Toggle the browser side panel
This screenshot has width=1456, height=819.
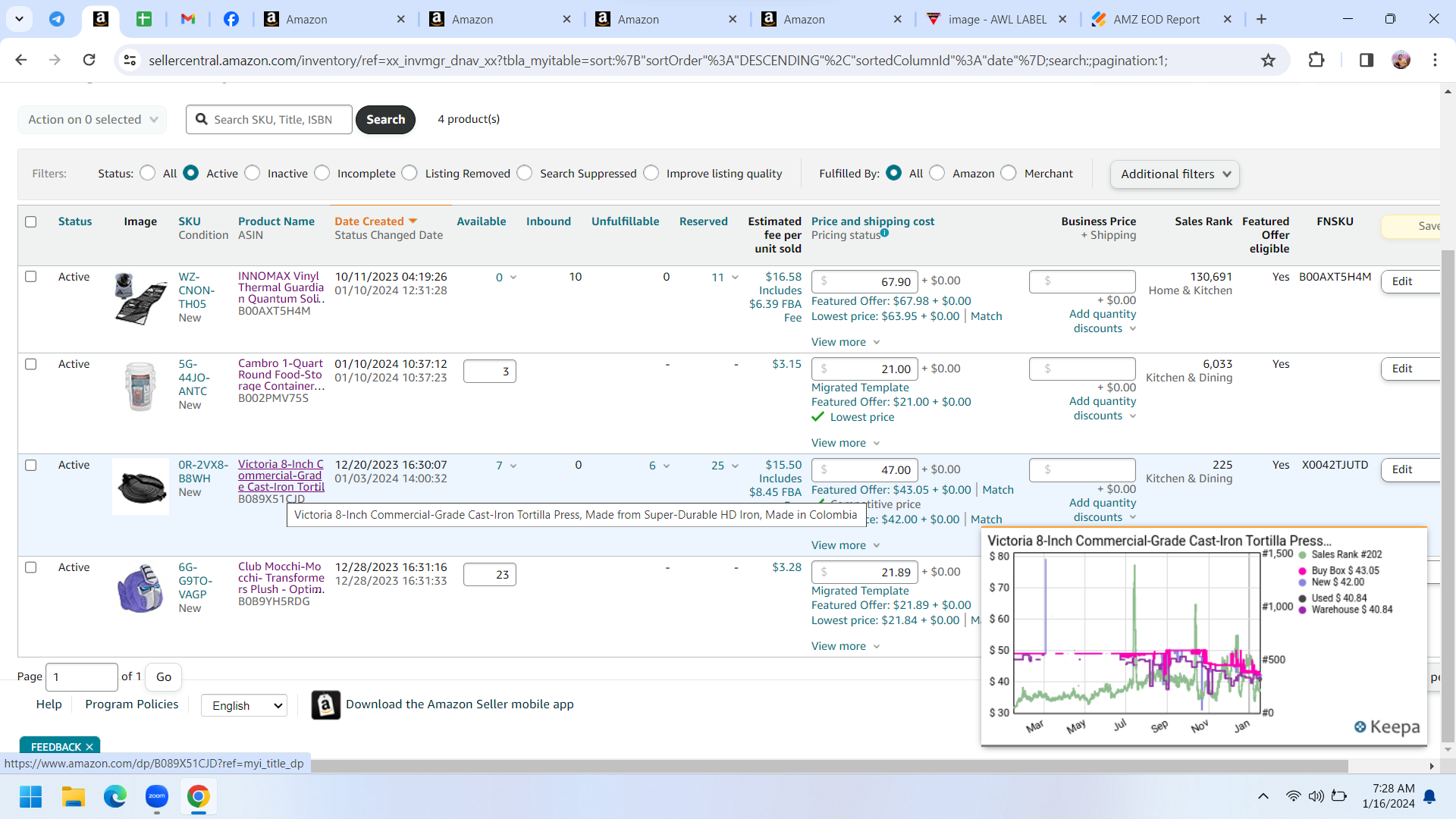(x=1366, y=60)
